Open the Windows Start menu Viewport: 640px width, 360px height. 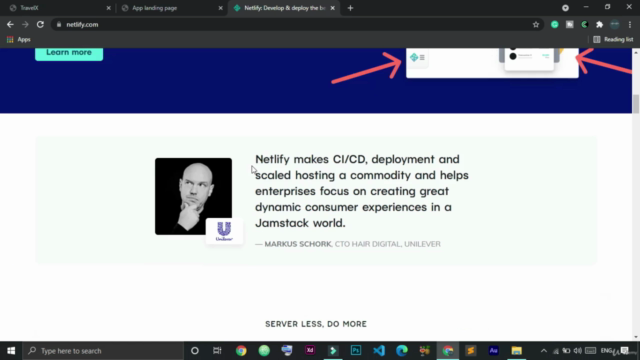[x=11, y=351]
